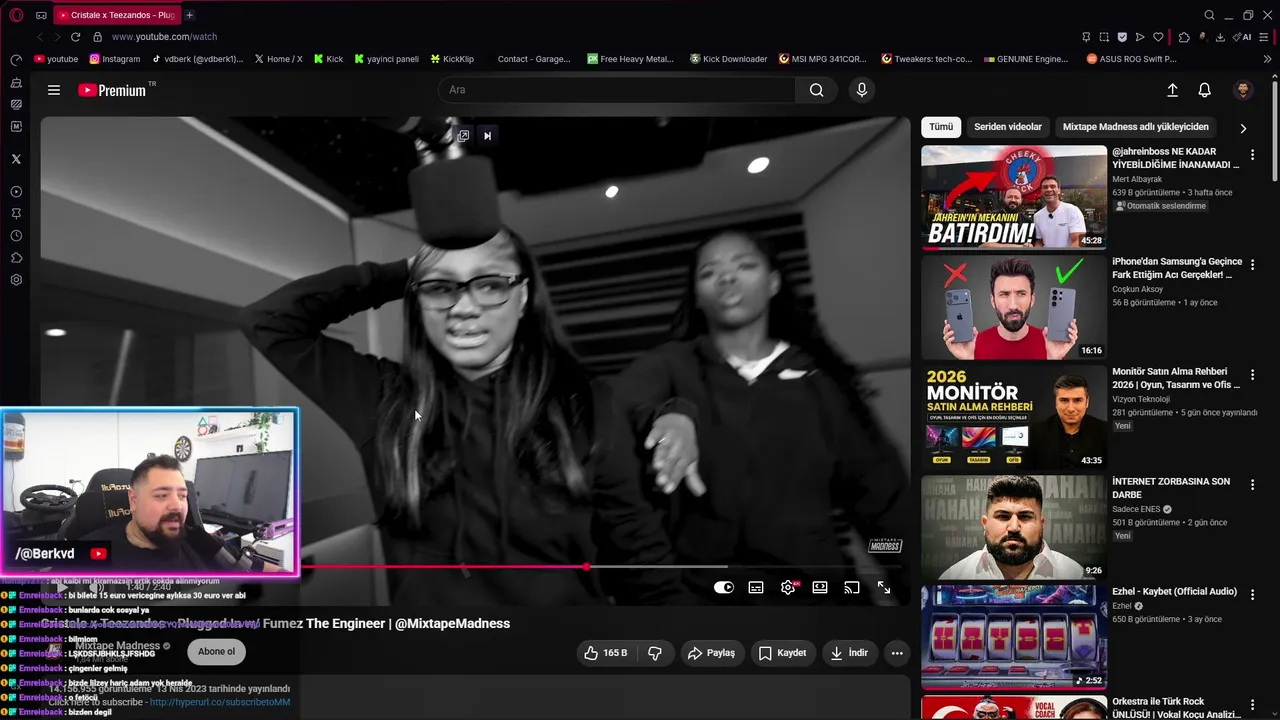Enter fullscreen in the video player
1280x720 pixels.
(x=884, y=587)
